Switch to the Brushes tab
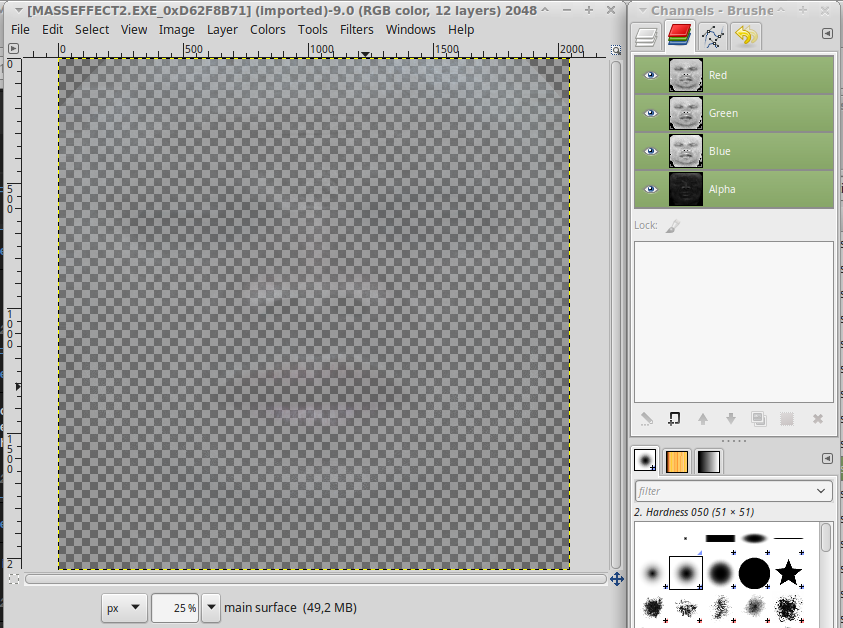This screenshot has height=628, width=843. coord(645,461)
